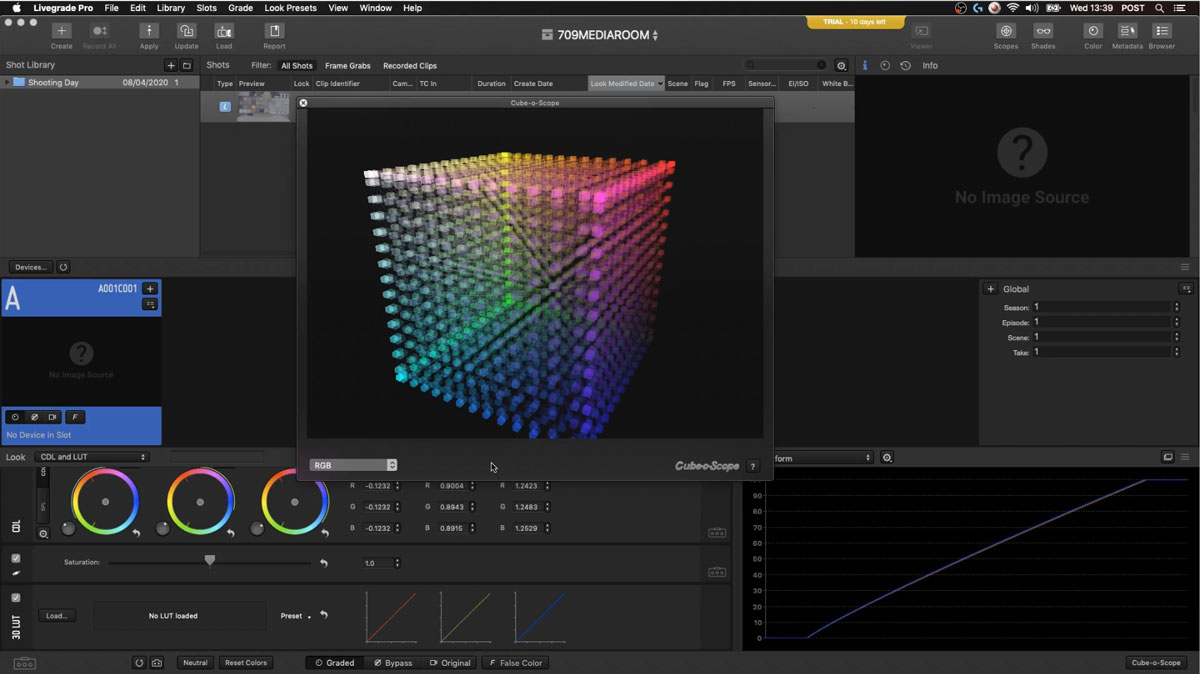The width and height of the screenshot is (1200, 674).
Task: Click the Update toolbar icon
Action: [x=186, y=32]
